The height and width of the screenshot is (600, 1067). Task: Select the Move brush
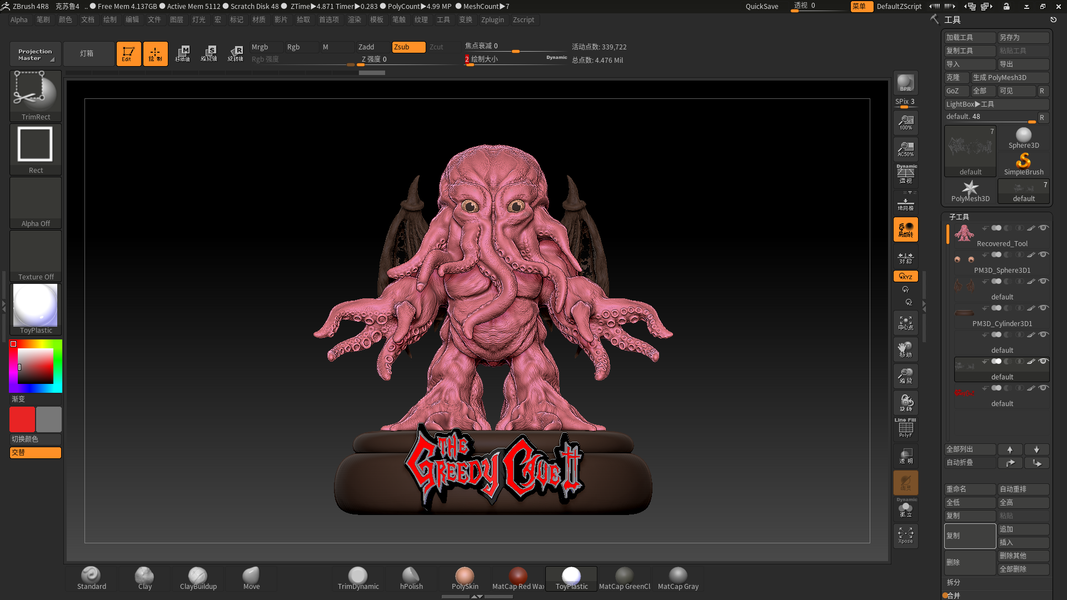tap(251, 578)
